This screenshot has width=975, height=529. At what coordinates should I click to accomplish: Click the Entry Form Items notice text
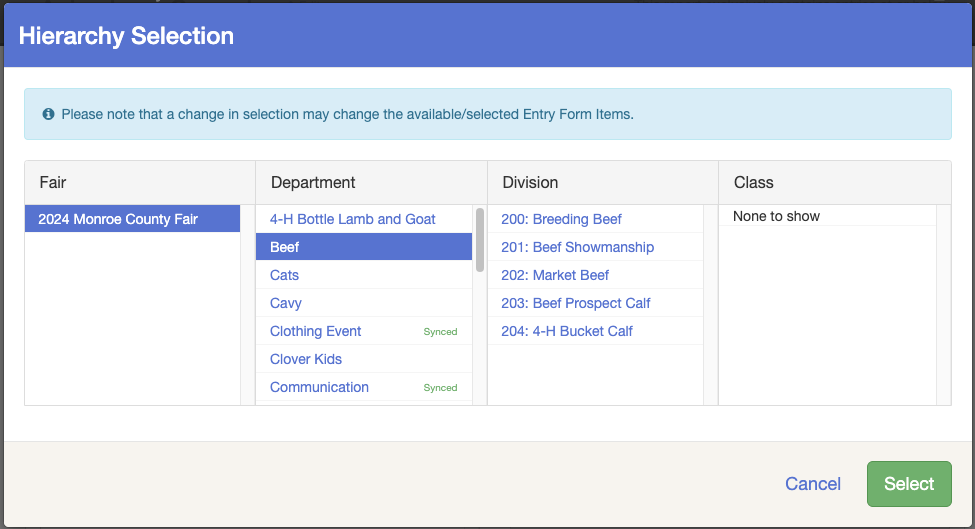coord(347,114)
